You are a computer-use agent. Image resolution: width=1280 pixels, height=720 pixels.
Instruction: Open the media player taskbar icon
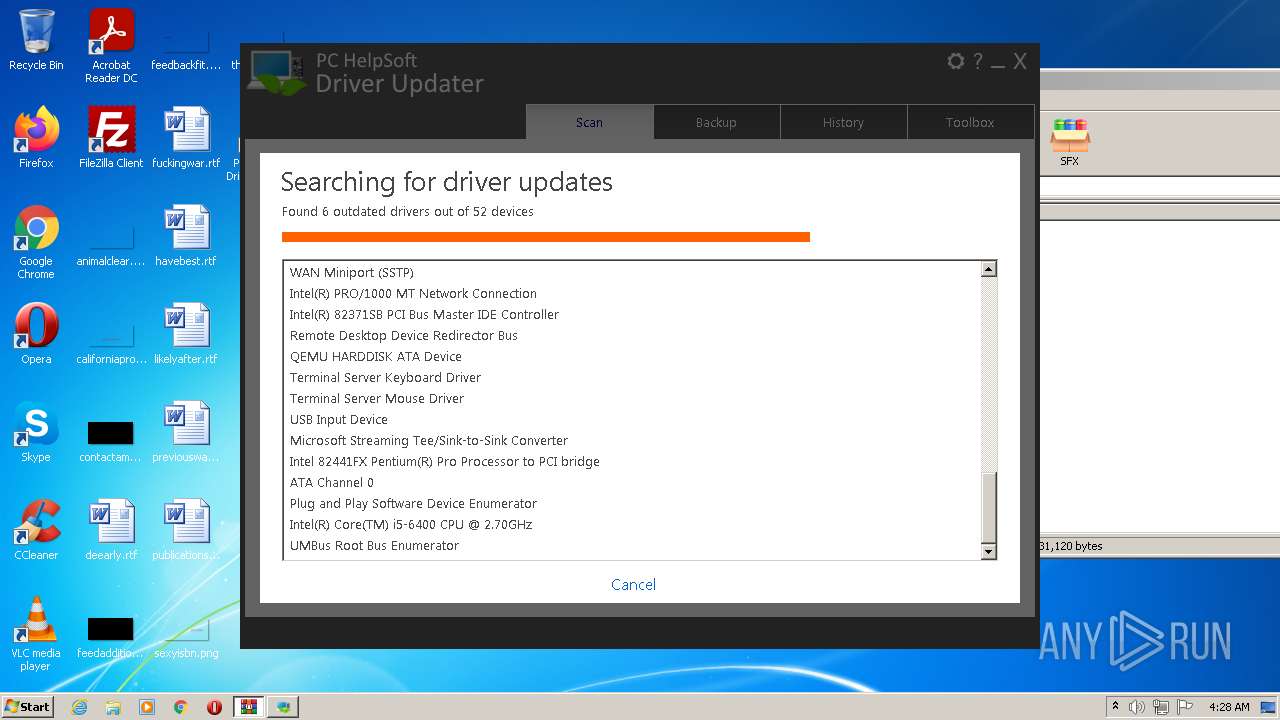147,707
